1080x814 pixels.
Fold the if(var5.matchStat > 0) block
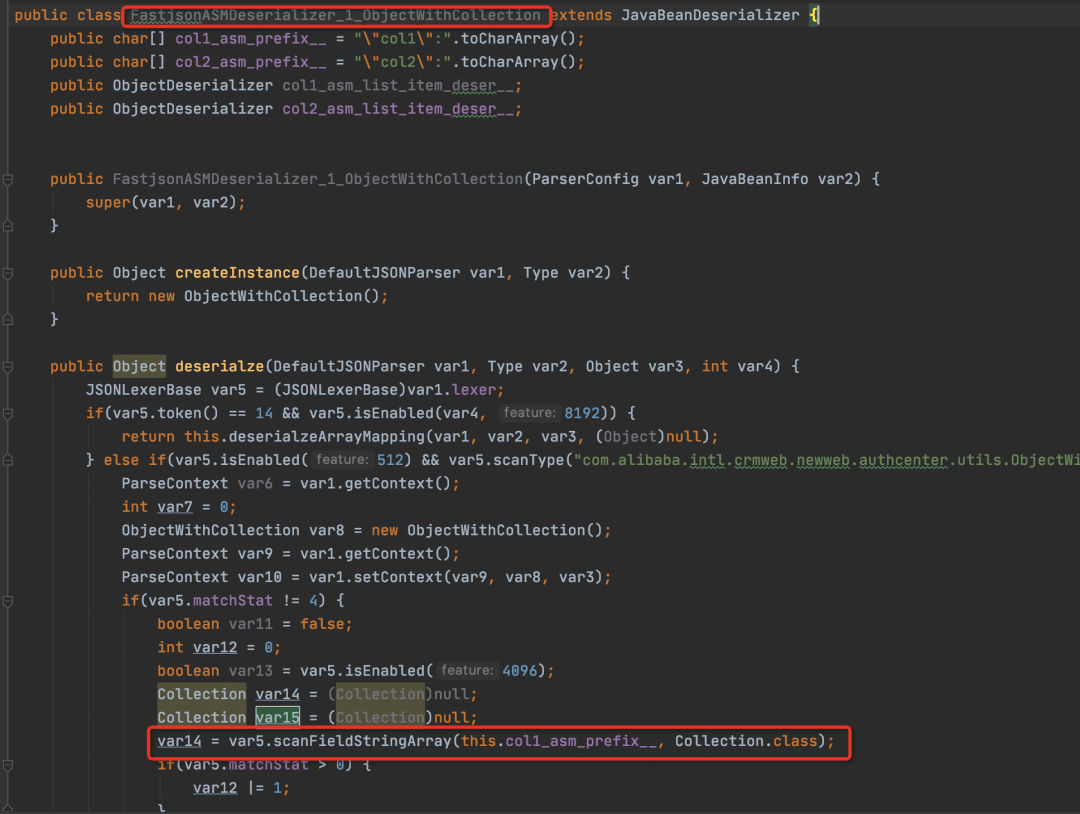point(8,765)
